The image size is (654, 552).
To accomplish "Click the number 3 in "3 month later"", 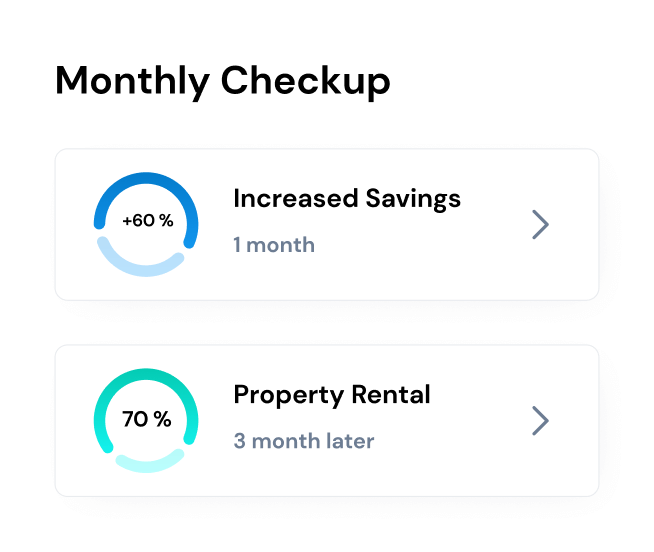I will point(239,441).
